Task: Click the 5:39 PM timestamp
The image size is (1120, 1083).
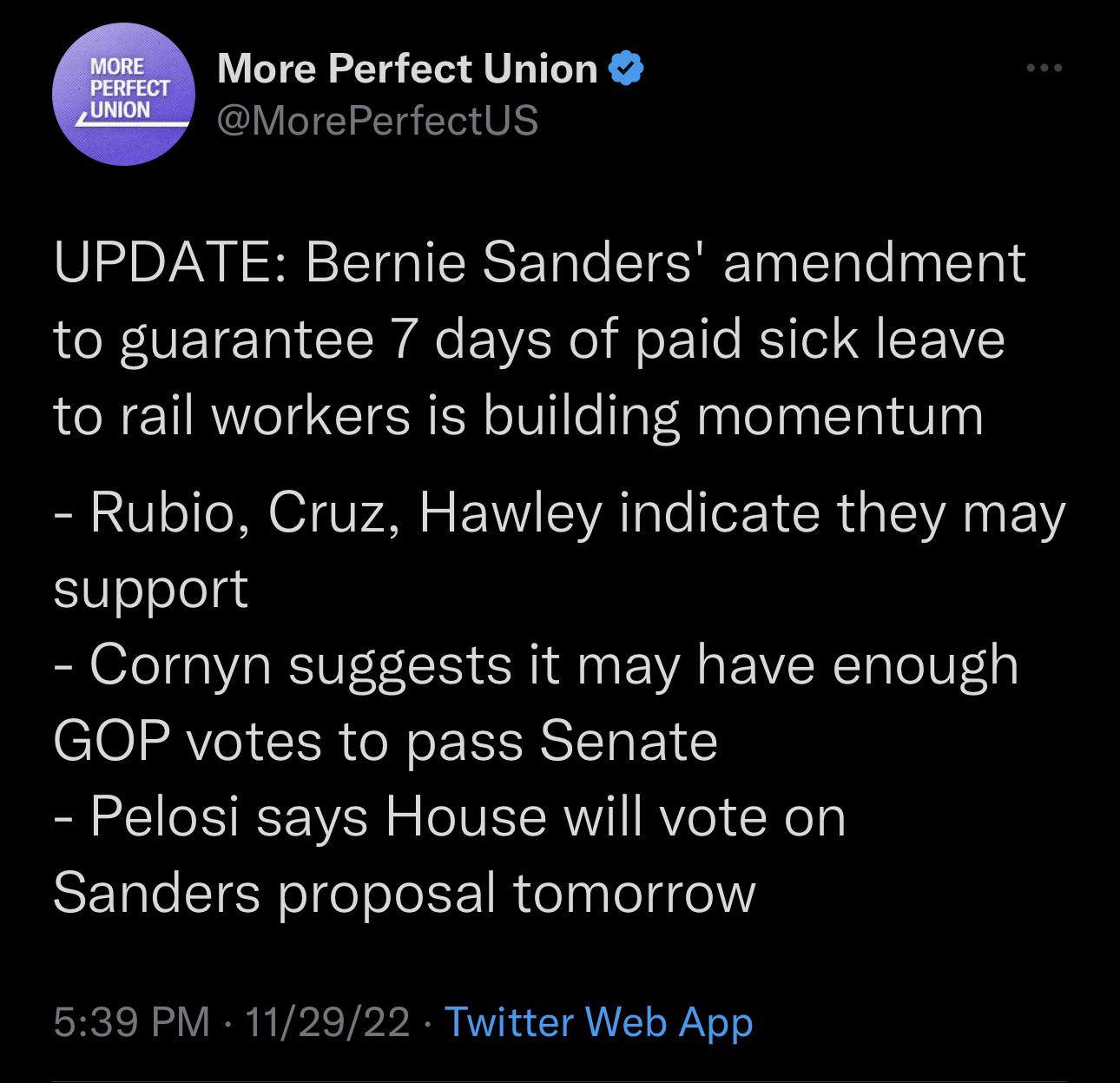Action: click(x=131, y=1021)
